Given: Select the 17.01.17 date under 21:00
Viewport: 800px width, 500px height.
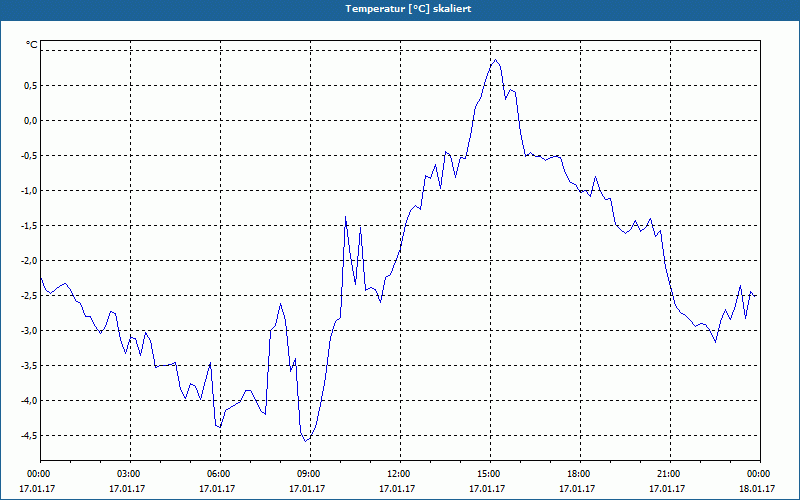Looking at the screenshot, I should (667, 489).
